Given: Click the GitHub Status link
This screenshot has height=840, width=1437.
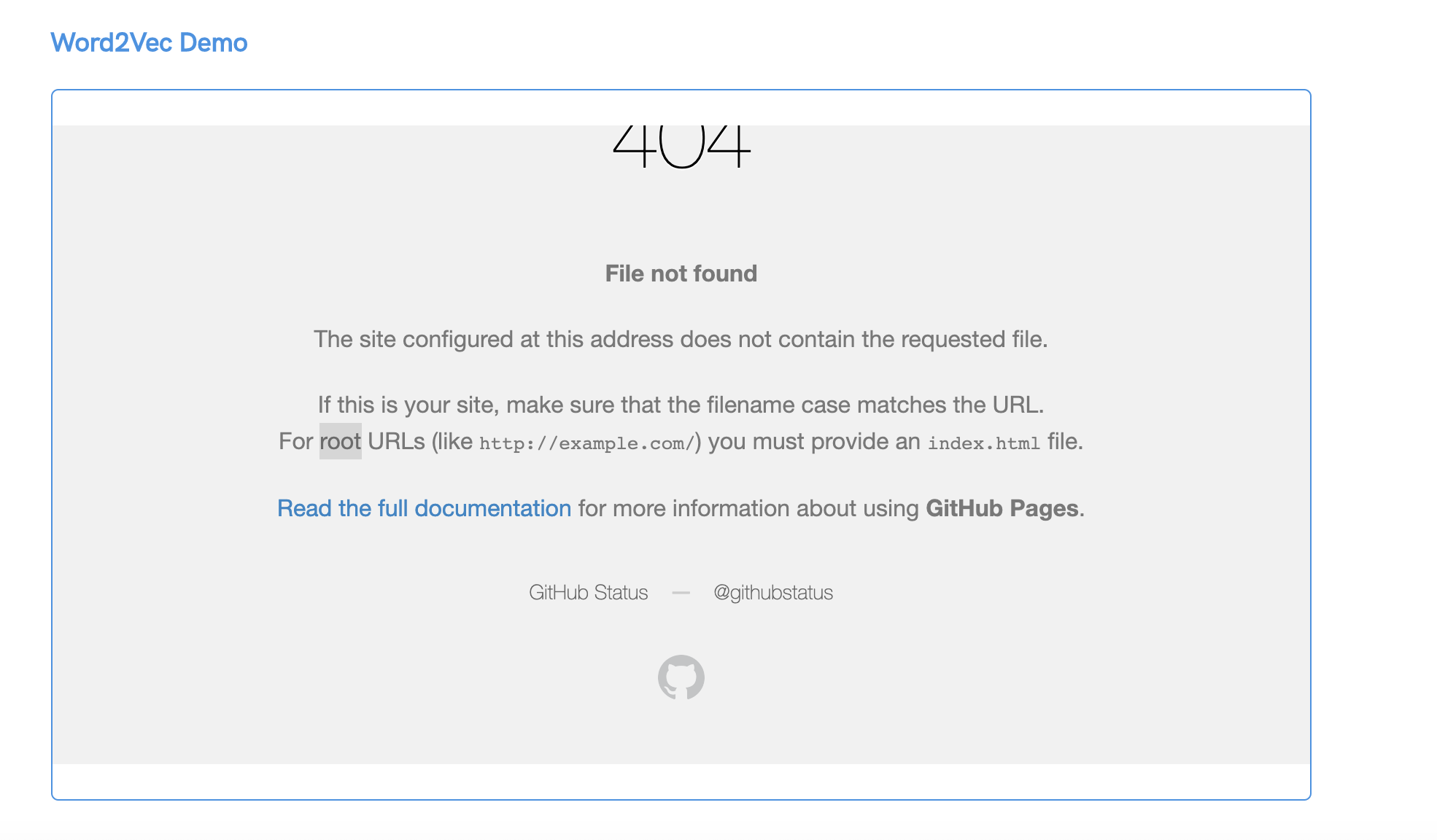Looking at the screenshot, I should [x=589, y=593].
